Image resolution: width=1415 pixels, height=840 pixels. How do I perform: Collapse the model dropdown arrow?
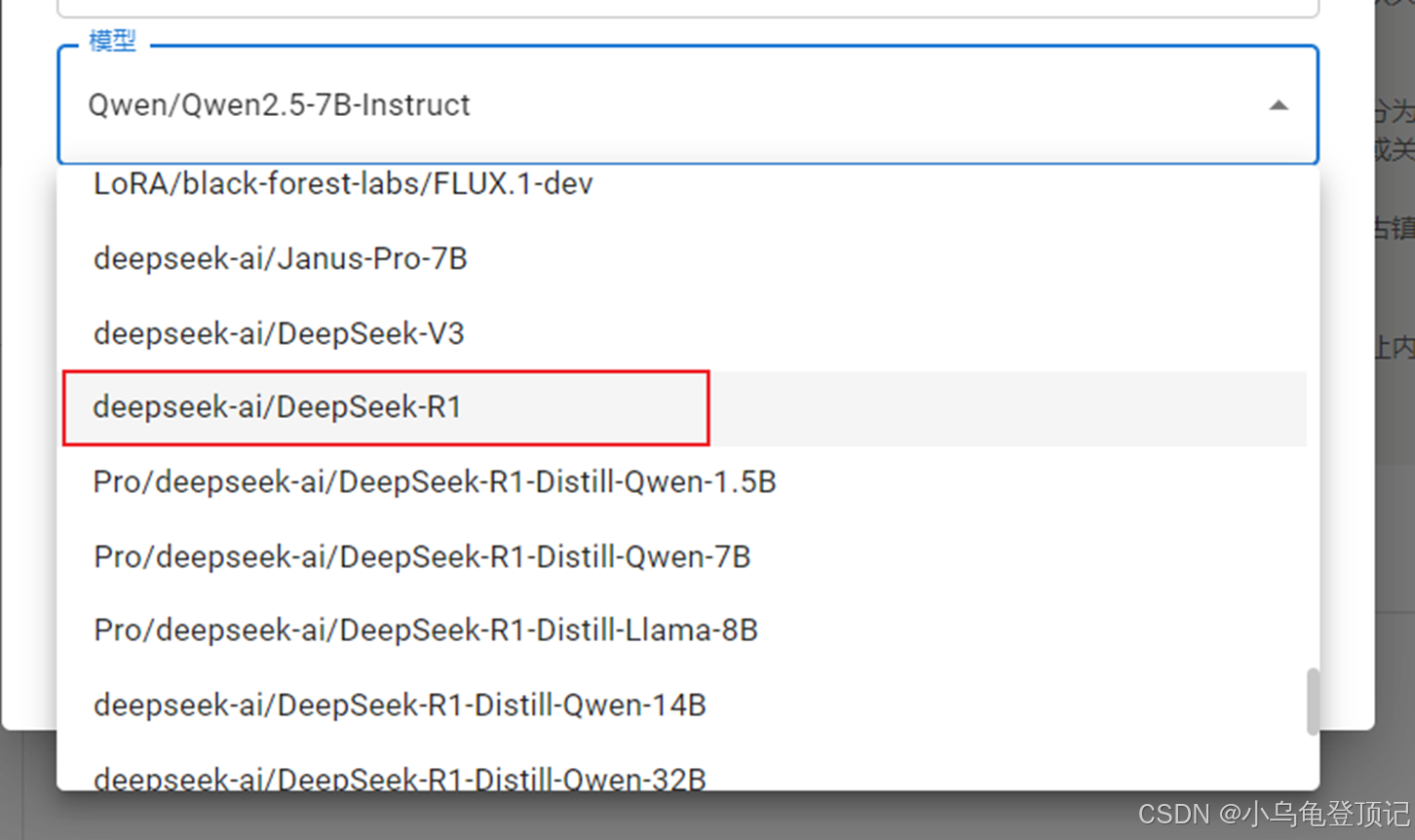[x=1279, y=105]
